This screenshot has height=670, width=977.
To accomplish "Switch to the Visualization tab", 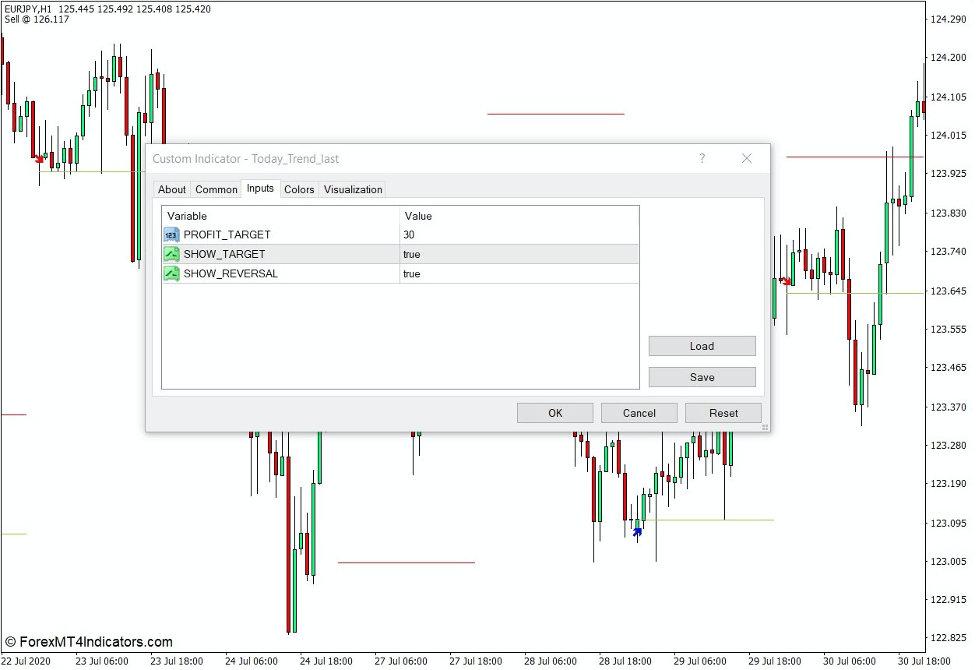I will coord(352,189).
